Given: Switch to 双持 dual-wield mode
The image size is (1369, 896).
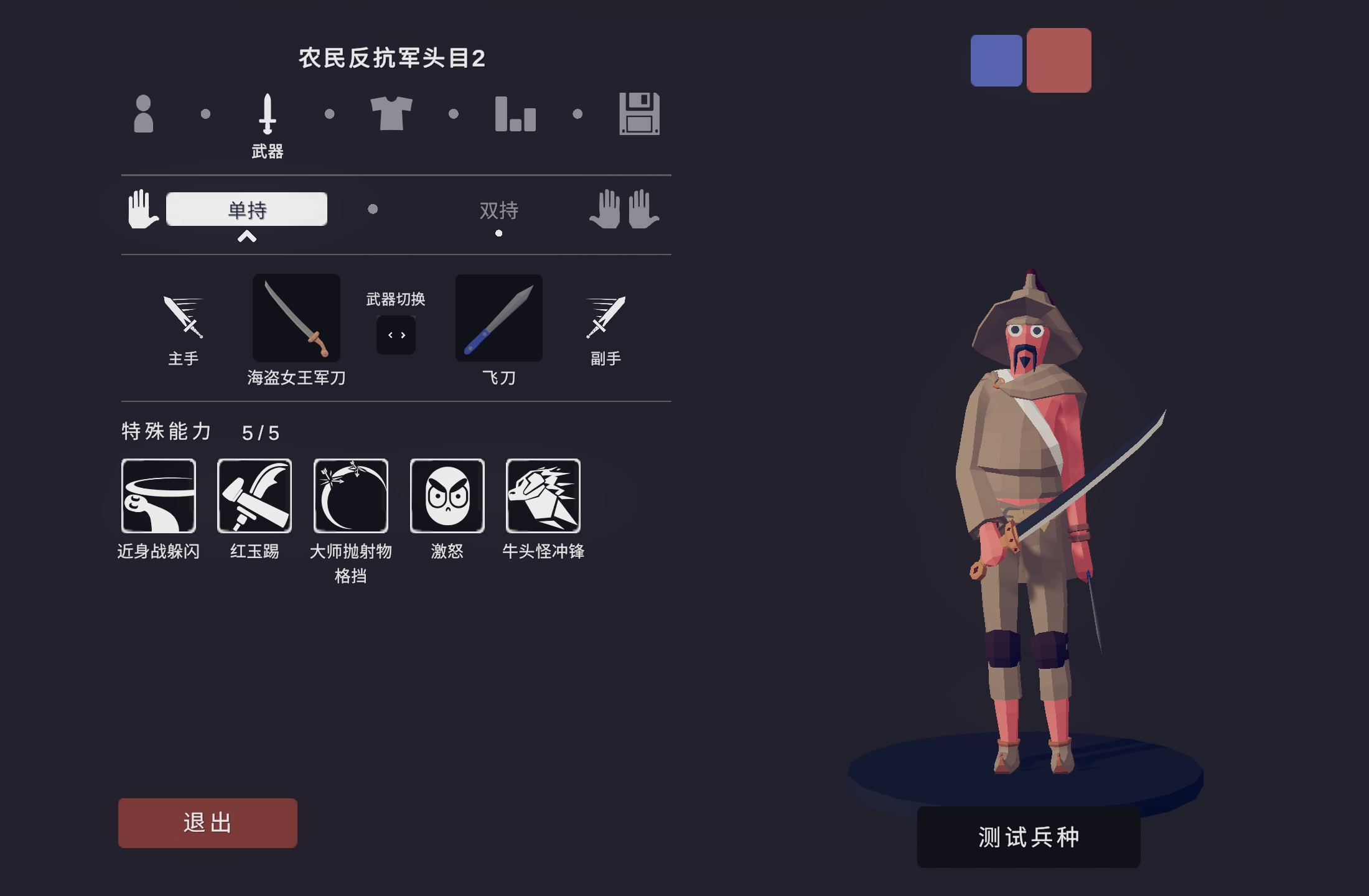Looking at the screenshot, I should click(498, 210).
